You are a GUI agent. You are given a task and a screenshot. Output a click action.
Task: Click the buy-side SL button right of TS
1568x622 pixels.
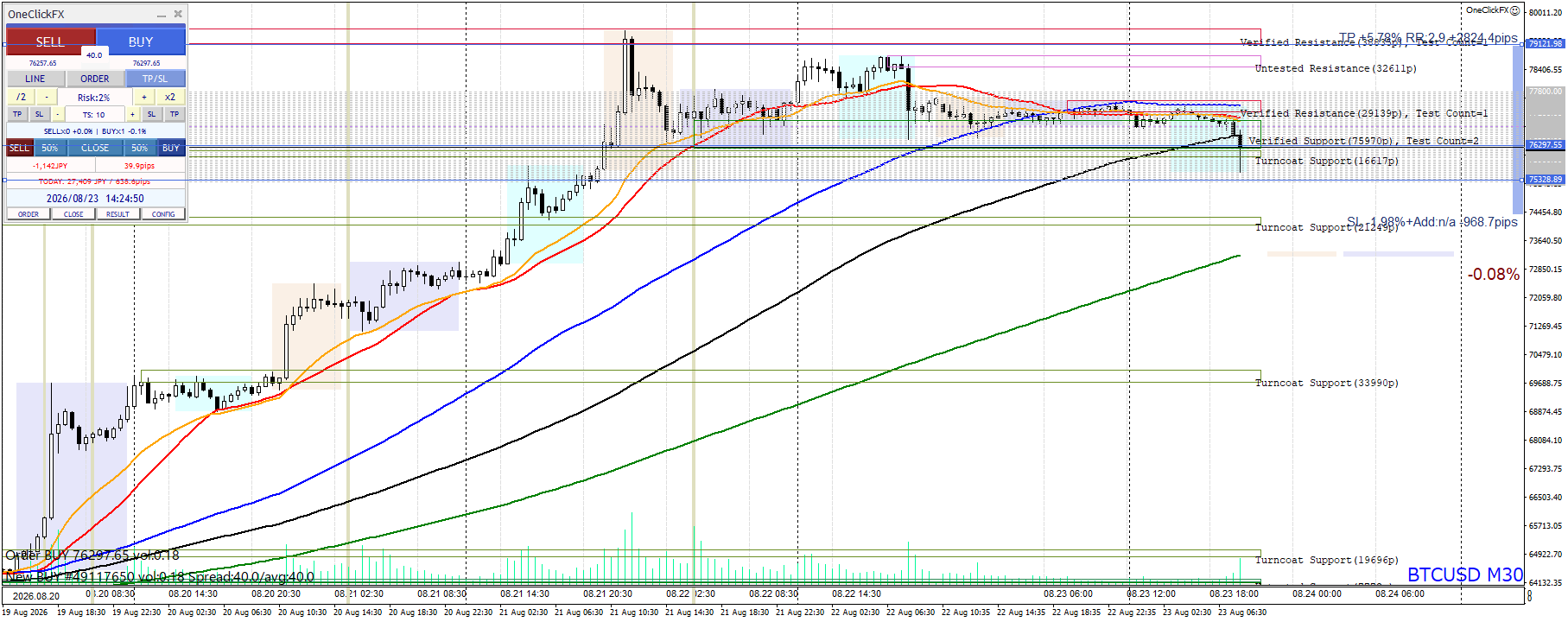(x=151, y=114)
